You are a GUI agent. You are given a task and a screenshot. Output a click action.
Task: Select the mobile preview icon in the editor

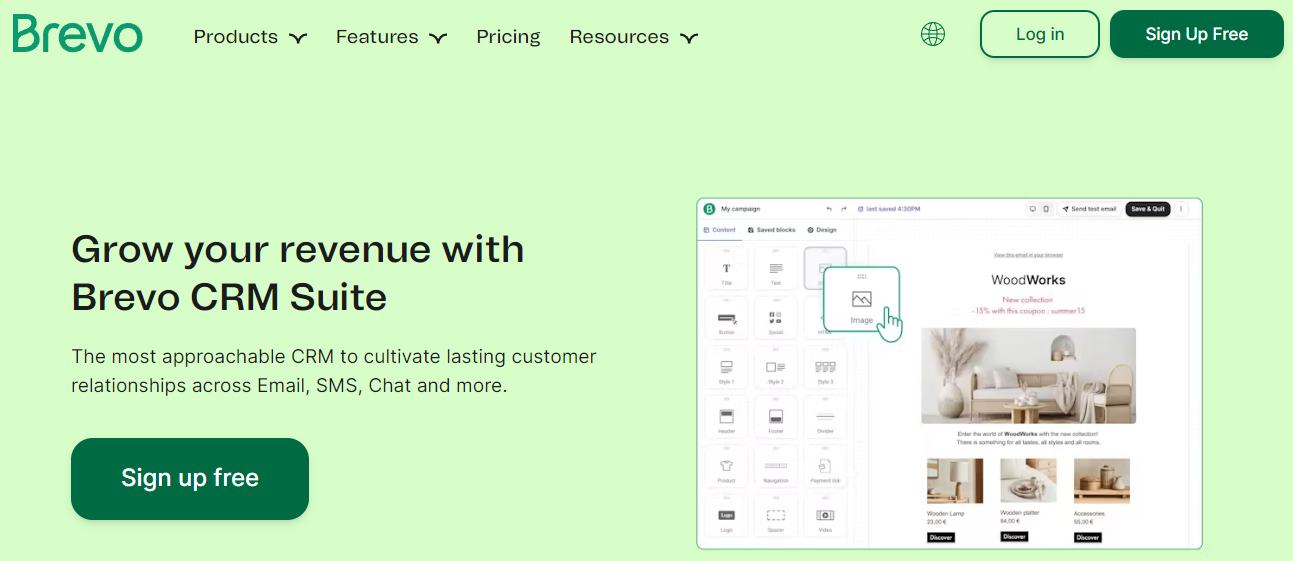(1046, 209)
